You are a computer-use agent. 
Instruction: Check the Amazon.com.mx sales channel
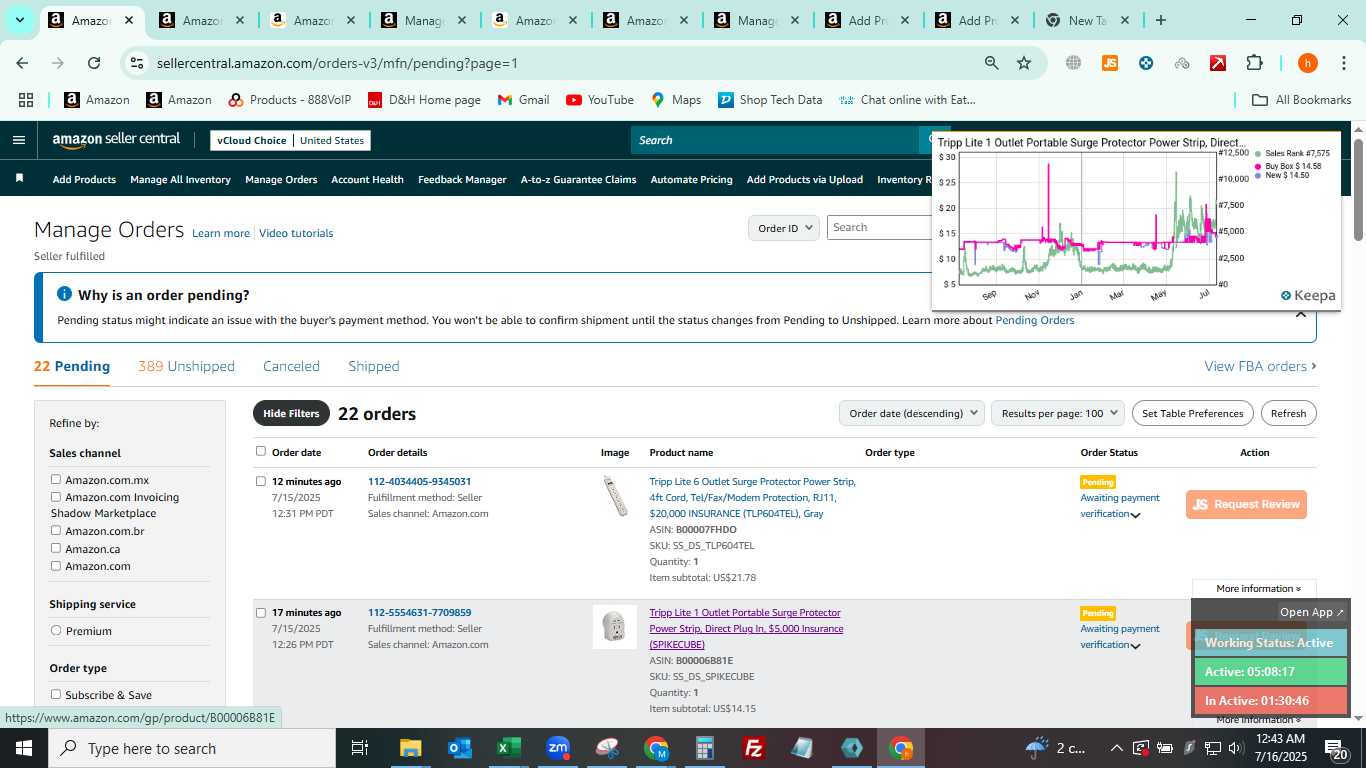(x=56, y=480)
